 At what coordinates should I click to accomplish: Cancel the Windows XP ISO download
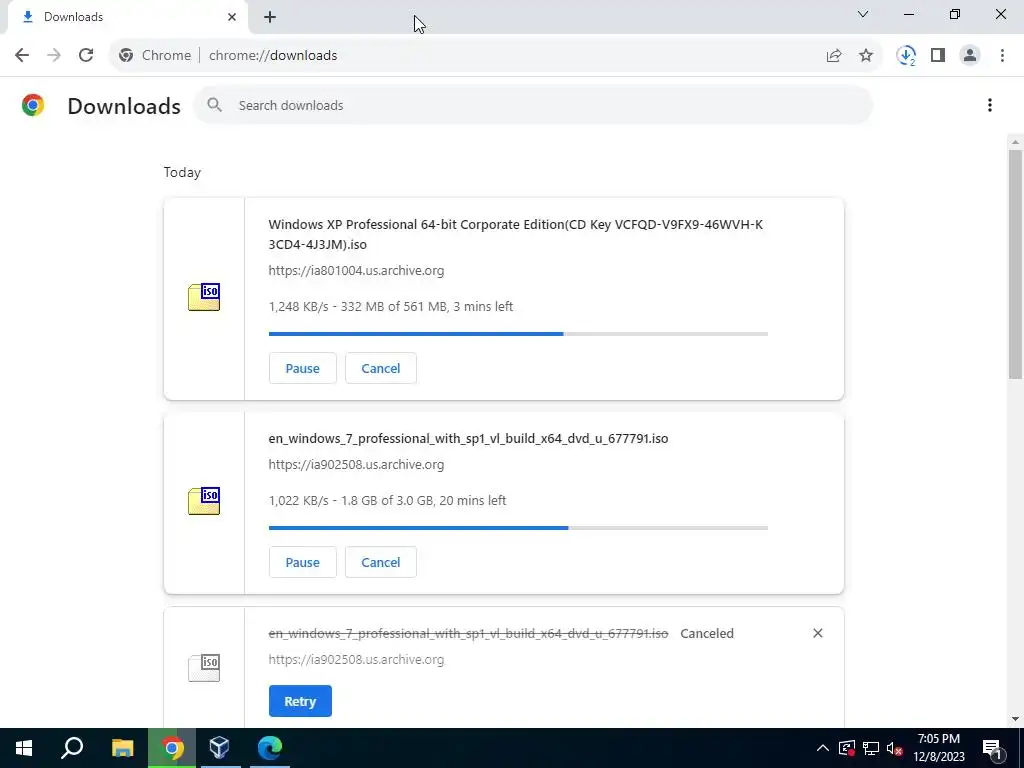pyautogui.click(x=381, y=368)
